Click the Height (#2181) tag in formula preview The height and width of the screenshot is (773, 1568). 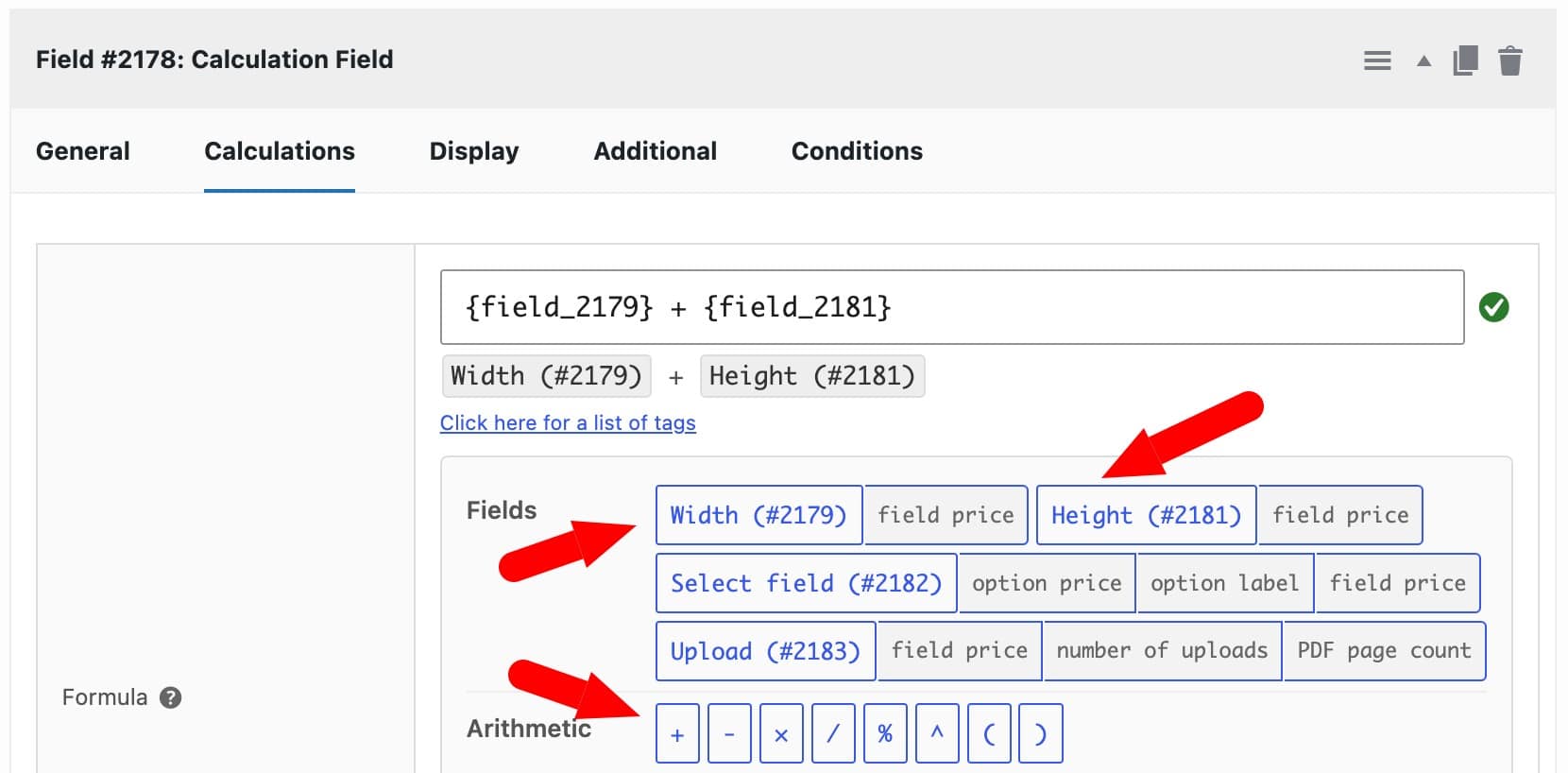(812, 376)
